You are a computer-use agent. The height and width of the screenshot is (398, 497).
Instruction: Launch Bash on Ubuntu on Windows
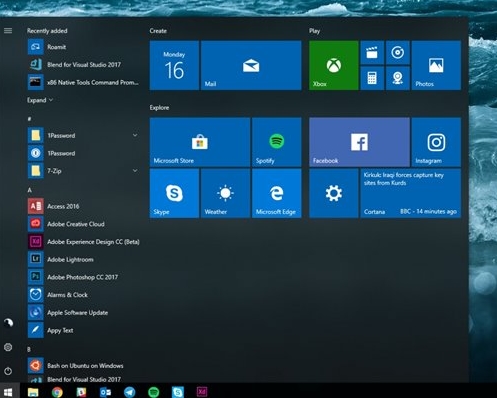[x=83, y=366]
